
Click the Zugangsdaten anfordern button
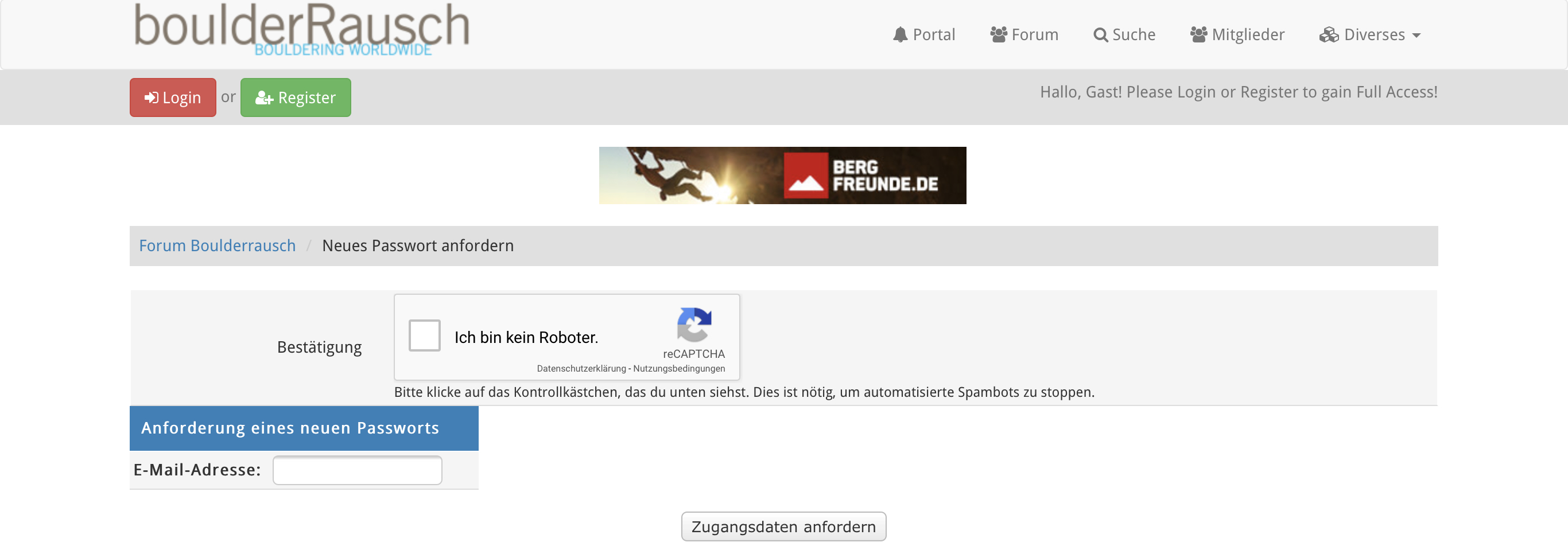pyautogui.click(x=783, y=526)
